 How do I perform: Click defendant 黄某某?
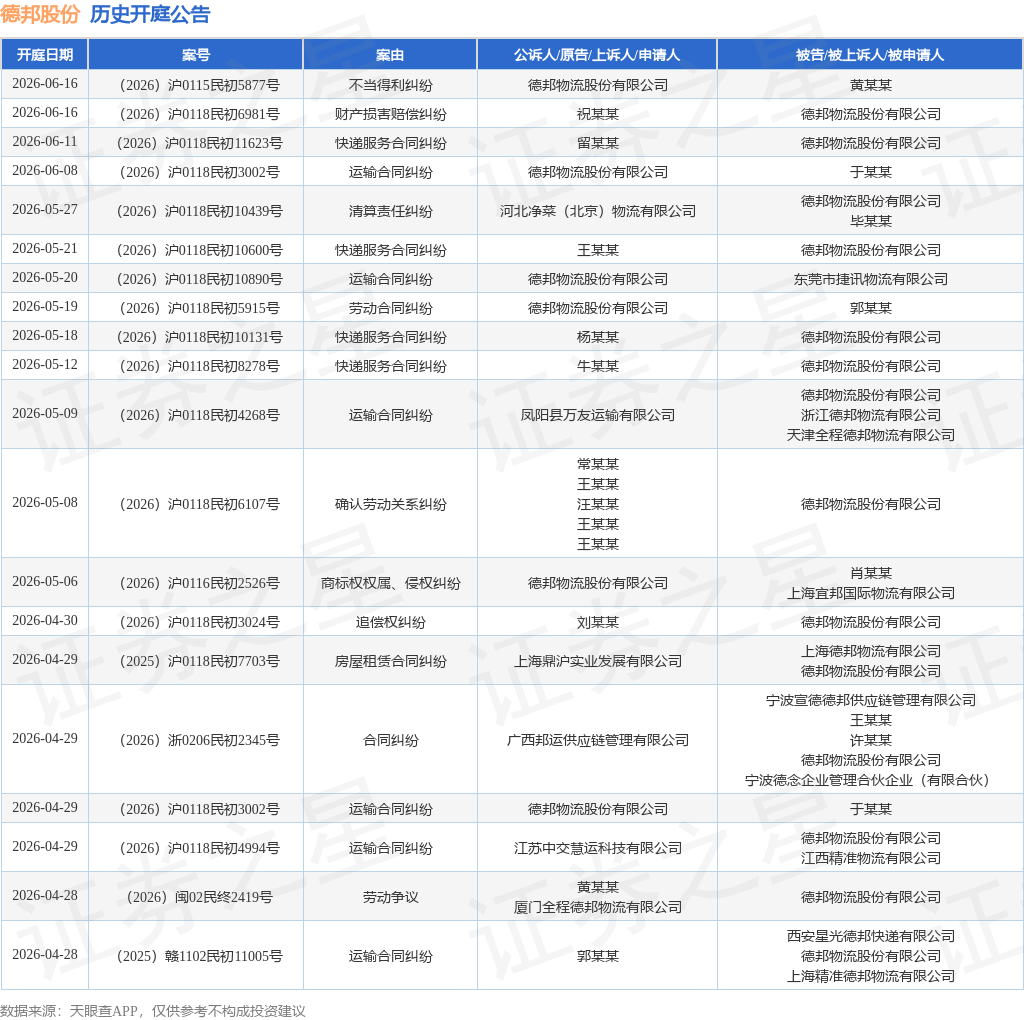[871, 85]
